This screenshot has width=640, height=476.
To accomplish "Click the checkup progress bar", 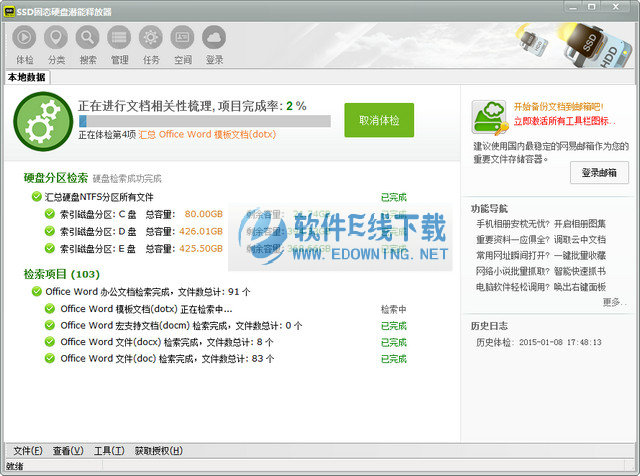I will click(204, 121).
